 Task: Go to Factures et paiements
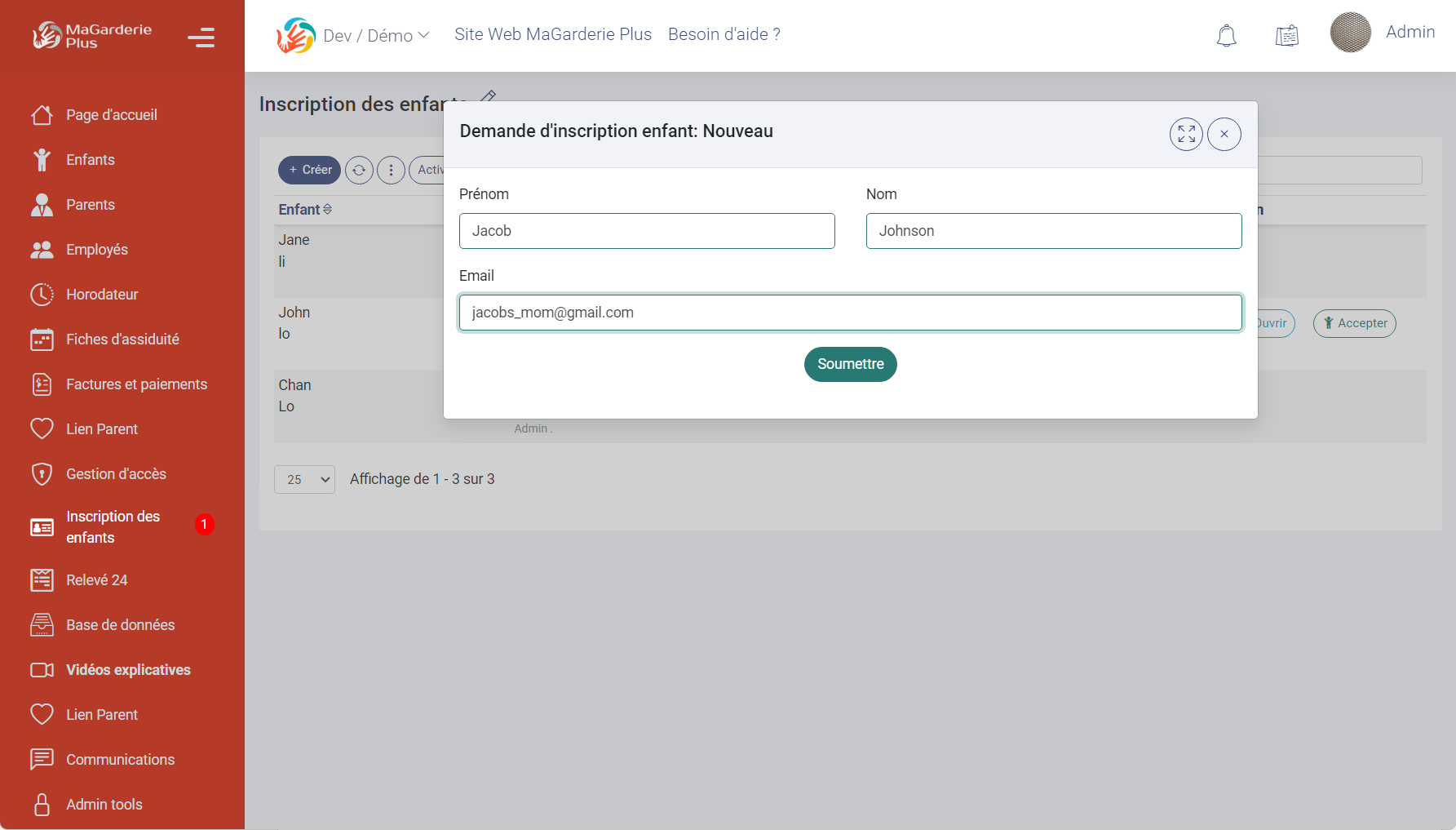pos(136,384)
